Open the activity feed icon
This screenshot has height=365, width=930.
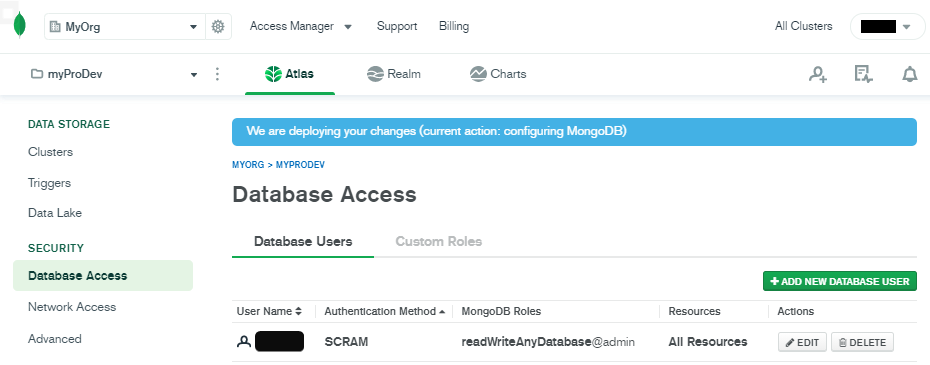click(x=863, y=74)
